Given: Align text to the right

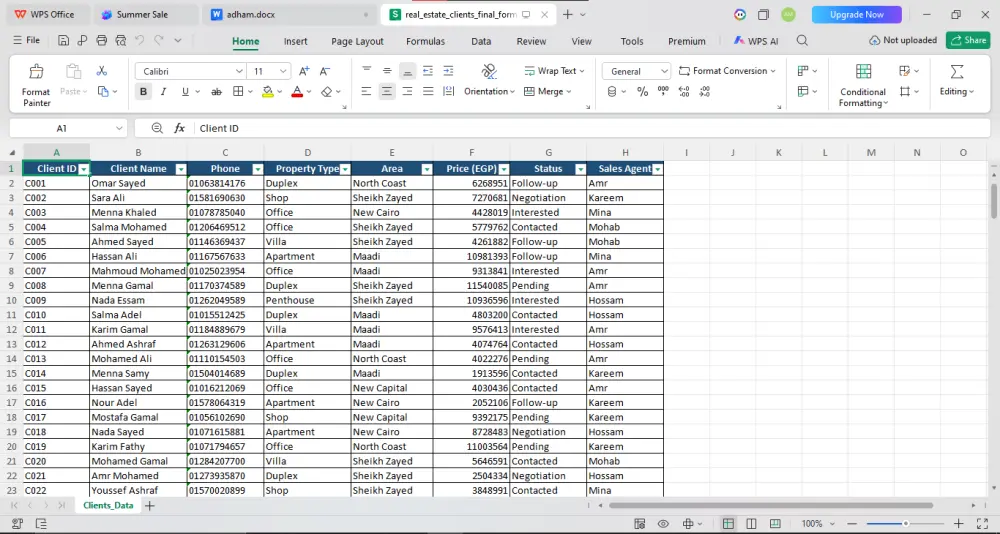Looking at the screenshot, I should (x=408, y=92).
